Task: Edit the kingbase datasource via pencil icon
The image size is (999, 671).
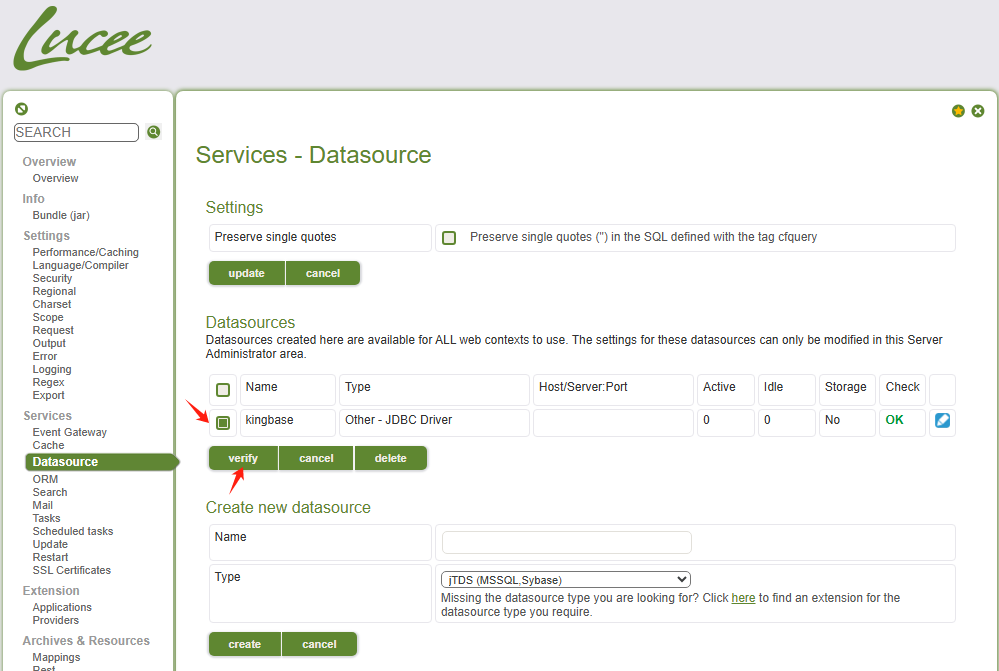Action: [x=942, y=421]
